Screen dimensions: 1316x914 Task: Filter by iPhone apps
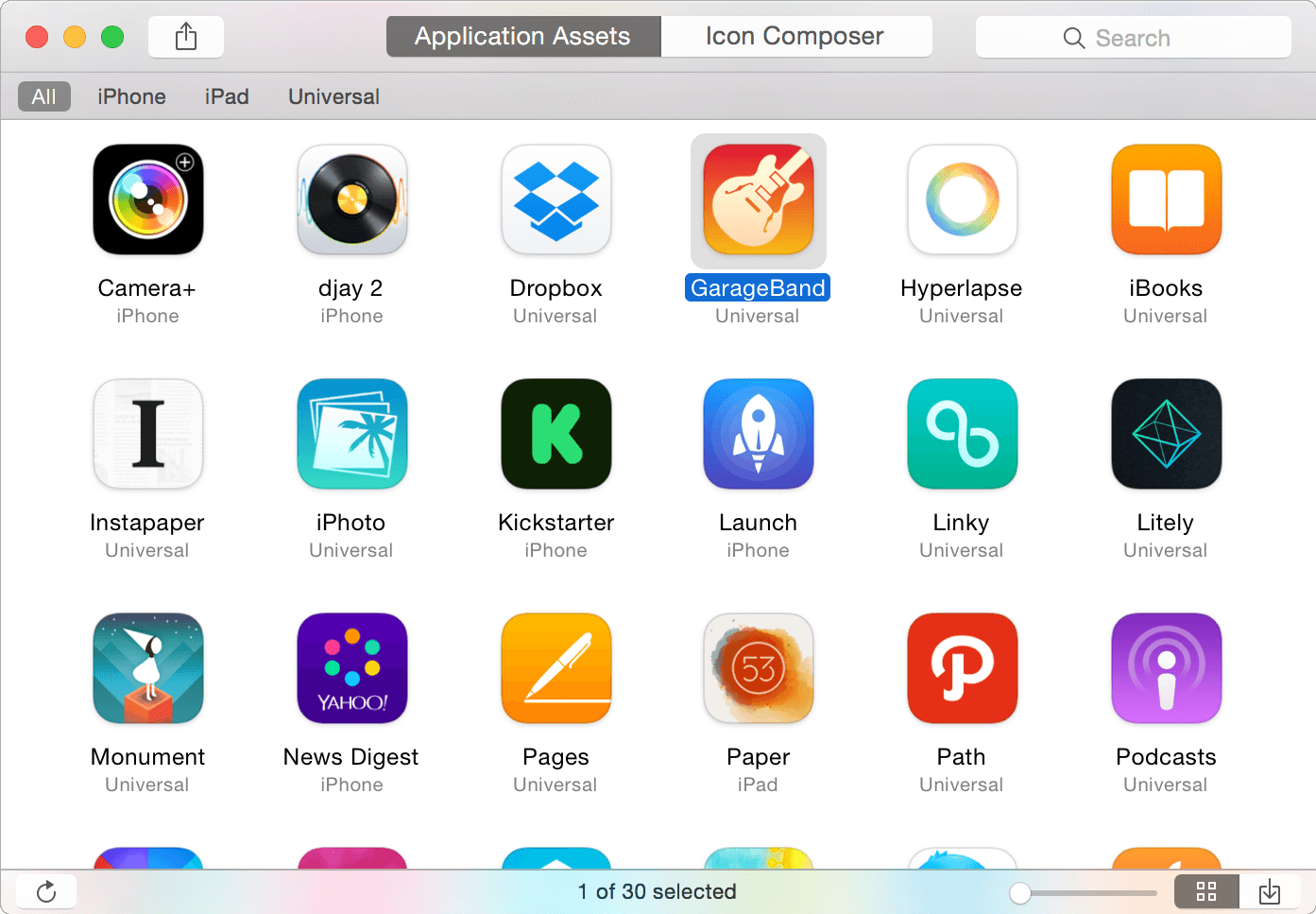pyautogui.click(x=131, y=96)
